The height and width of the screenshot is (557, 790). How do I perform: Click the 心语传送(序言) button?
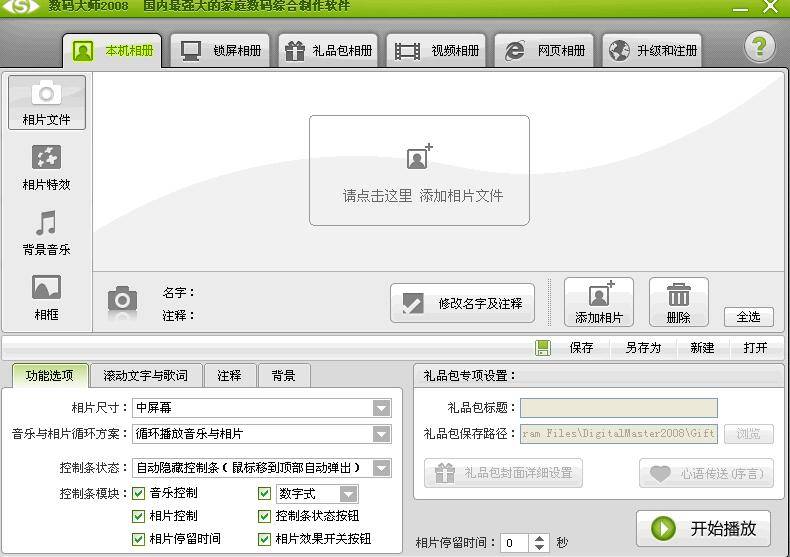click(x=706, y=473)
